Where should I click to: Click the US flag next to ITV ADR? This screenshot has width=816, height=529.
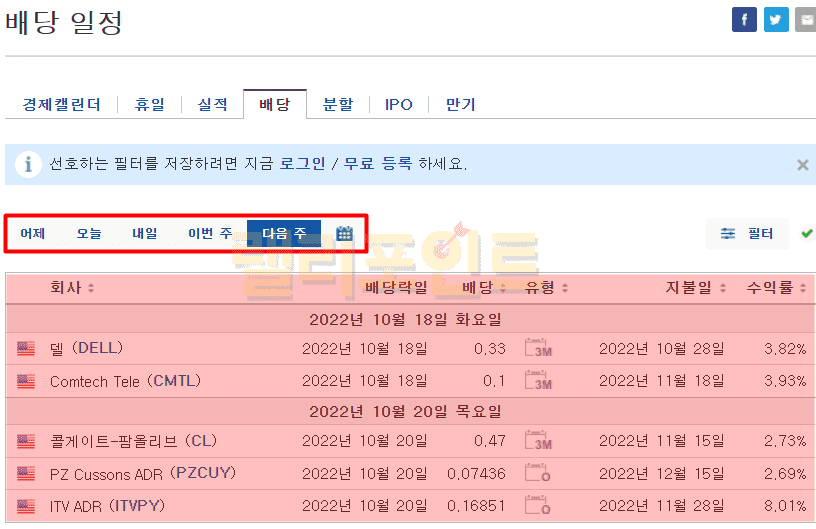coord(26,506)
